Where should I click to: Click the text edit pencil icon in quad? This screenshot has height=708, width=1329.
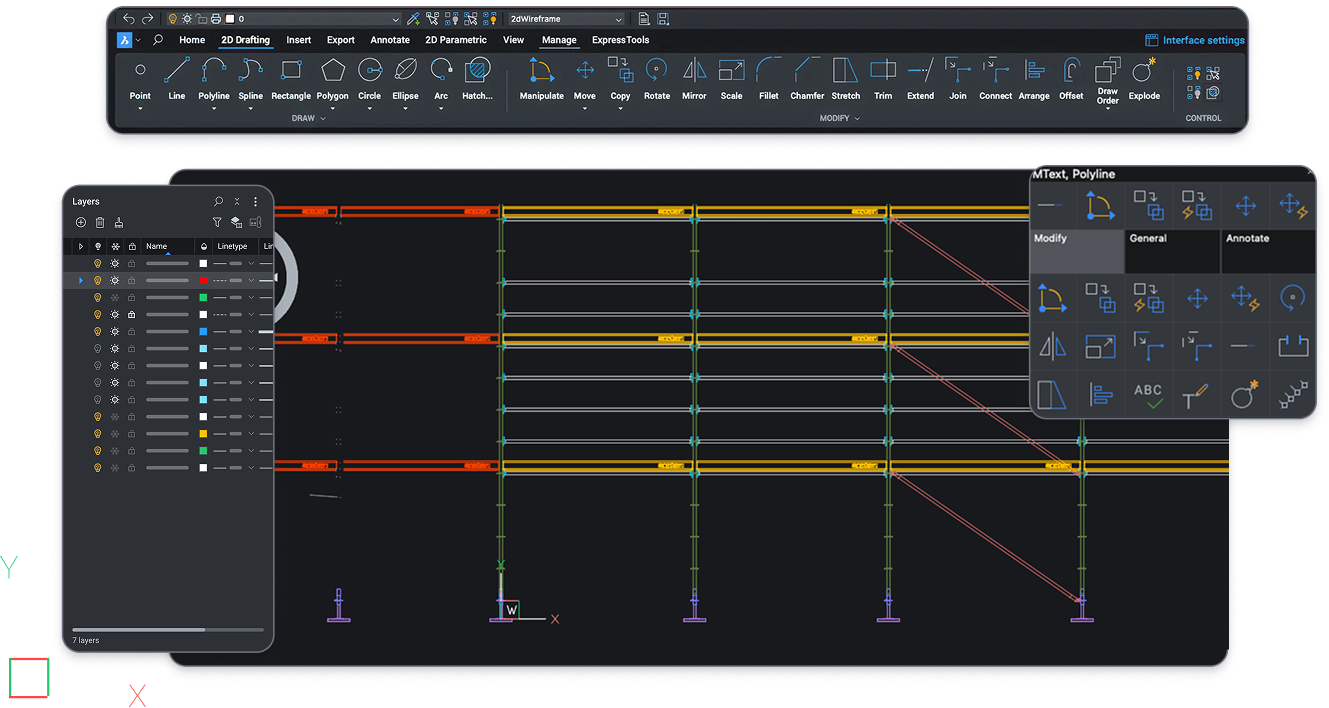(x=1197, y=396)
